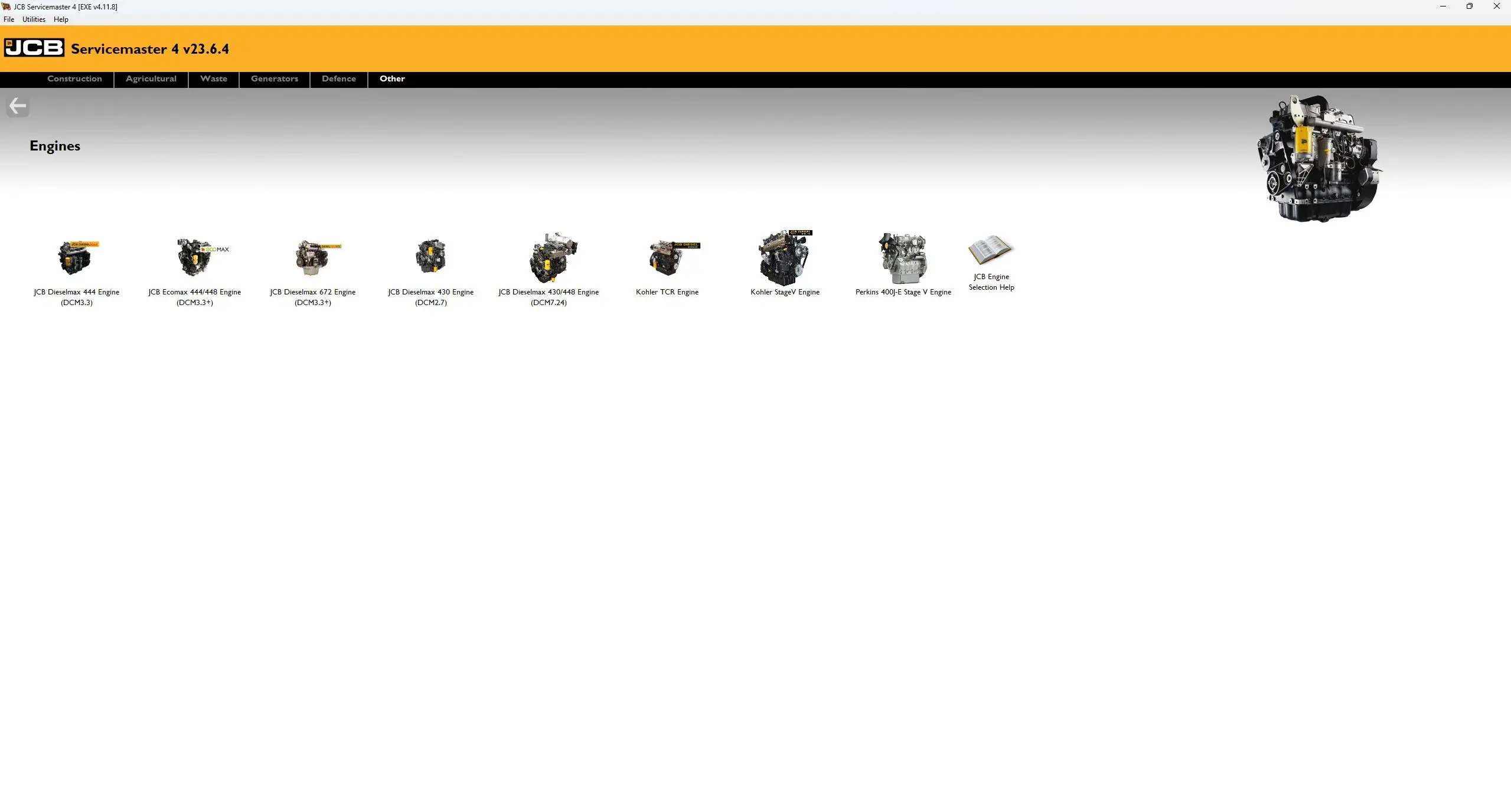Click the Other category tab

392,79
